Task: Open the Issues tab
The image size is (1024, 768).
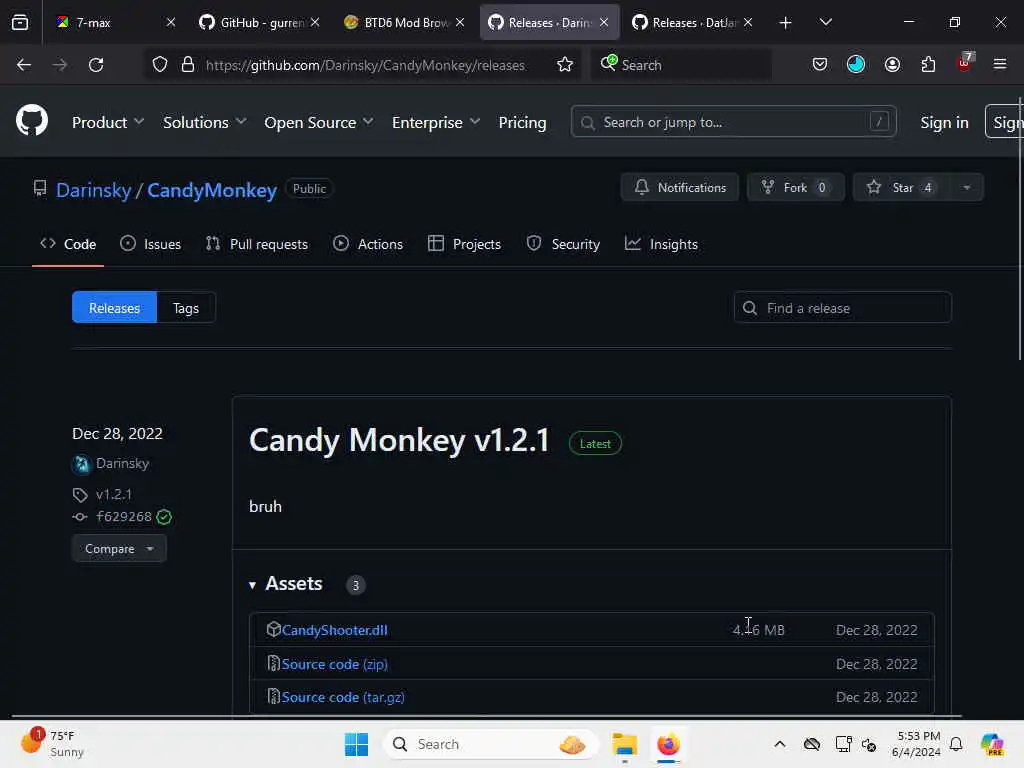Action: (151, 244)
